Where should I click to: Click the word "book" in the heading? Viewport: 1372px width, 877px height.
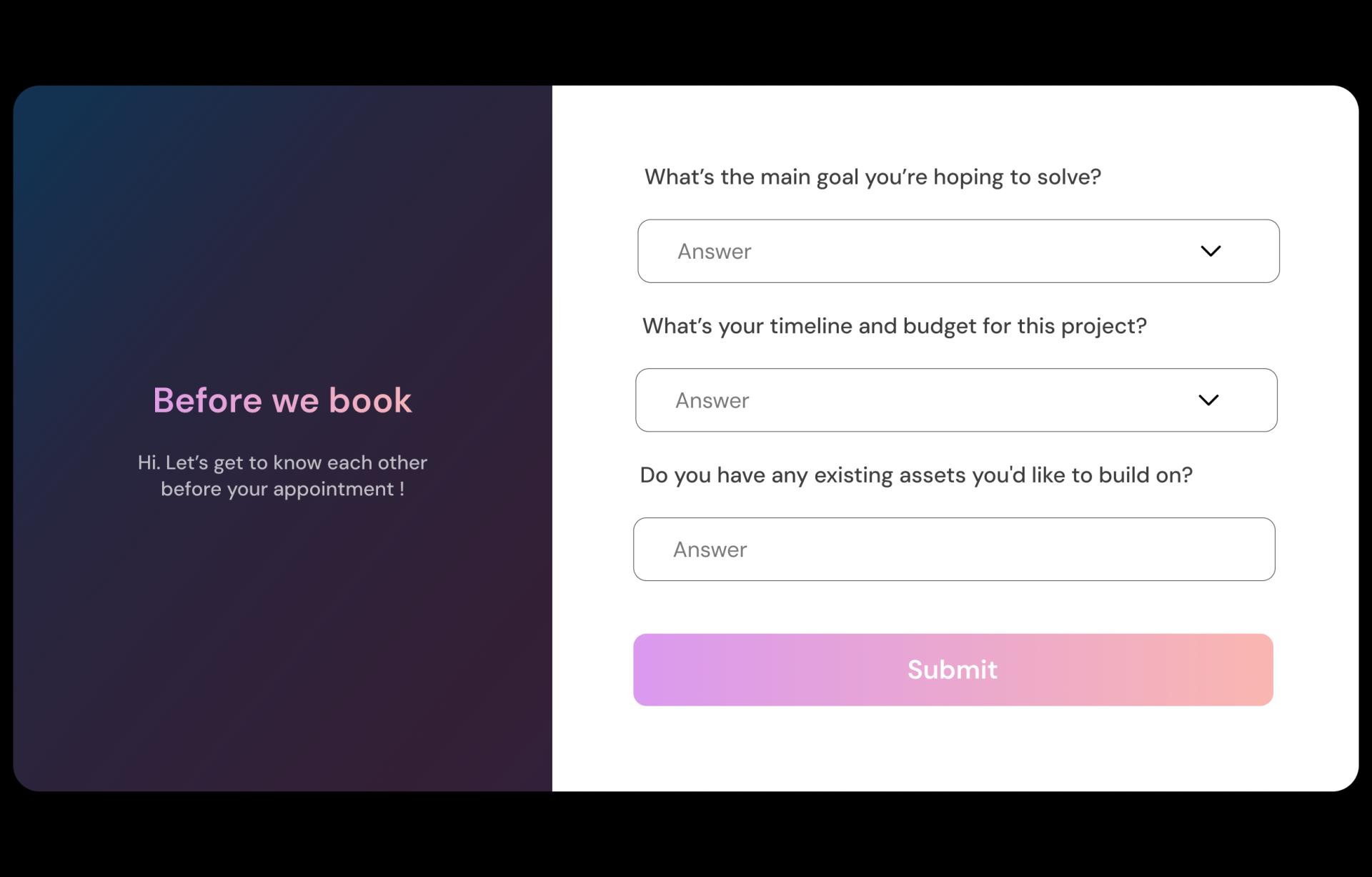pyautogui.click(x=370, y=400)
